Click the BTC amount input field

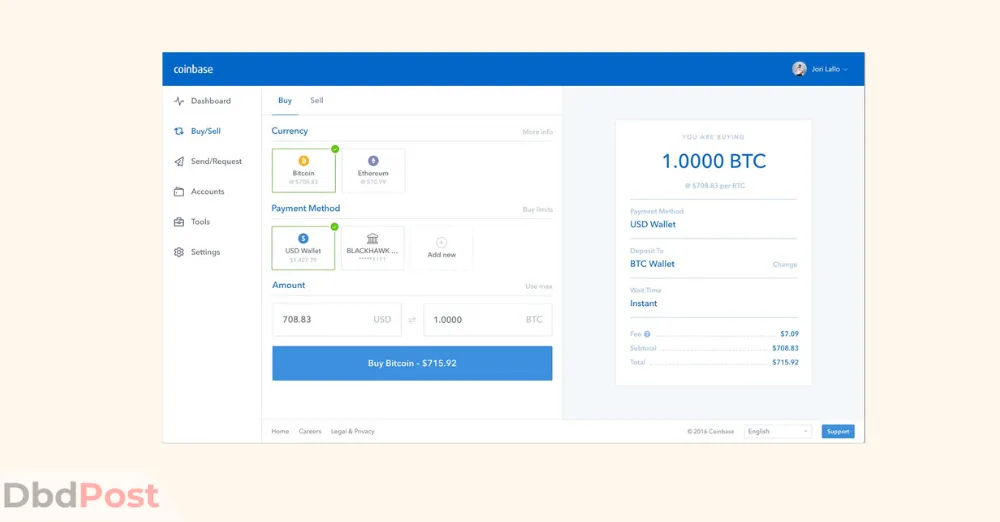click(x=488, y=320)
